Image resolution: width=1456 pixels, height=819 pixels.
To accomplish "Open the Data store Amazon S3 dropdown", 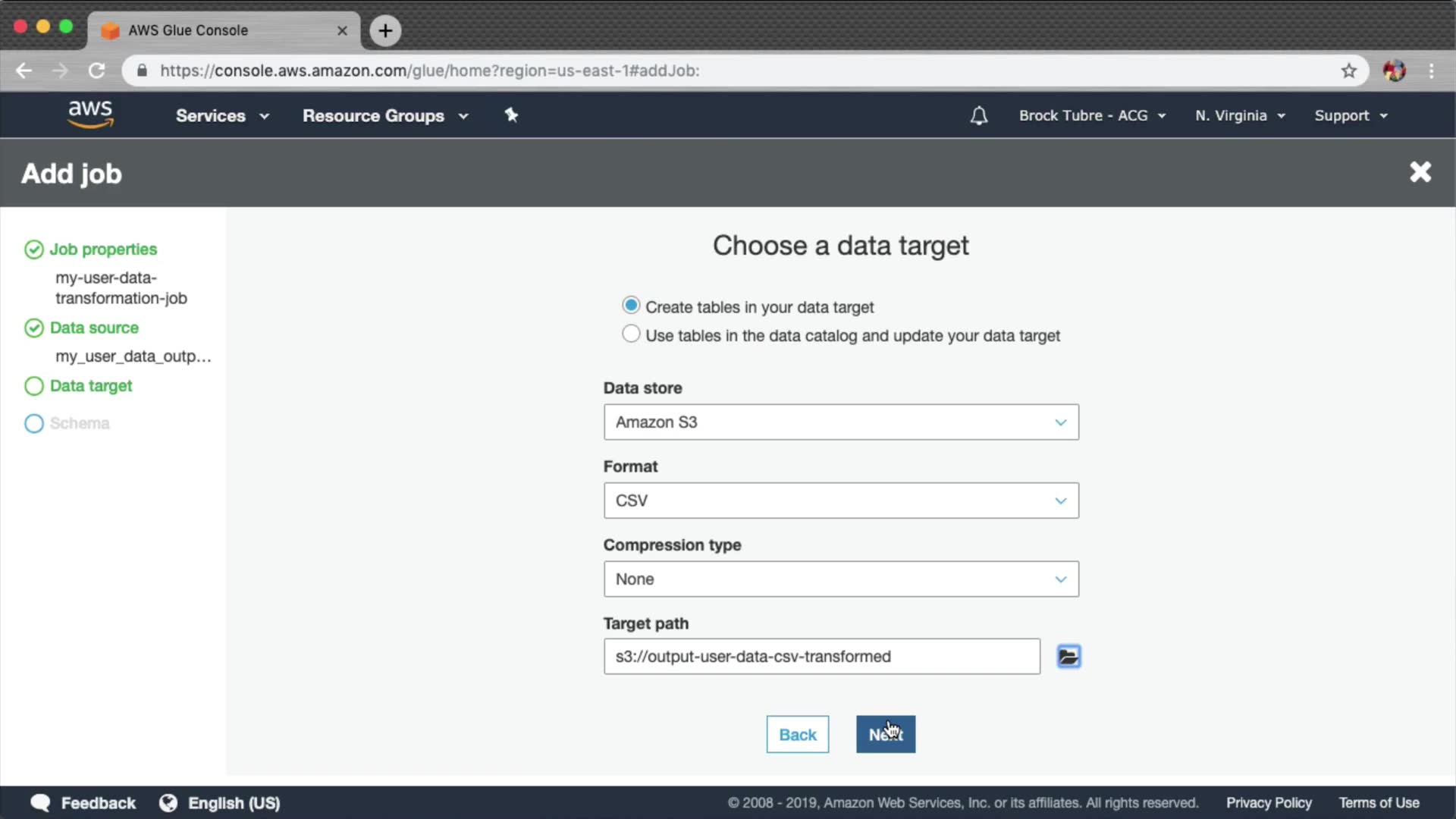I will tap(840, 422).
